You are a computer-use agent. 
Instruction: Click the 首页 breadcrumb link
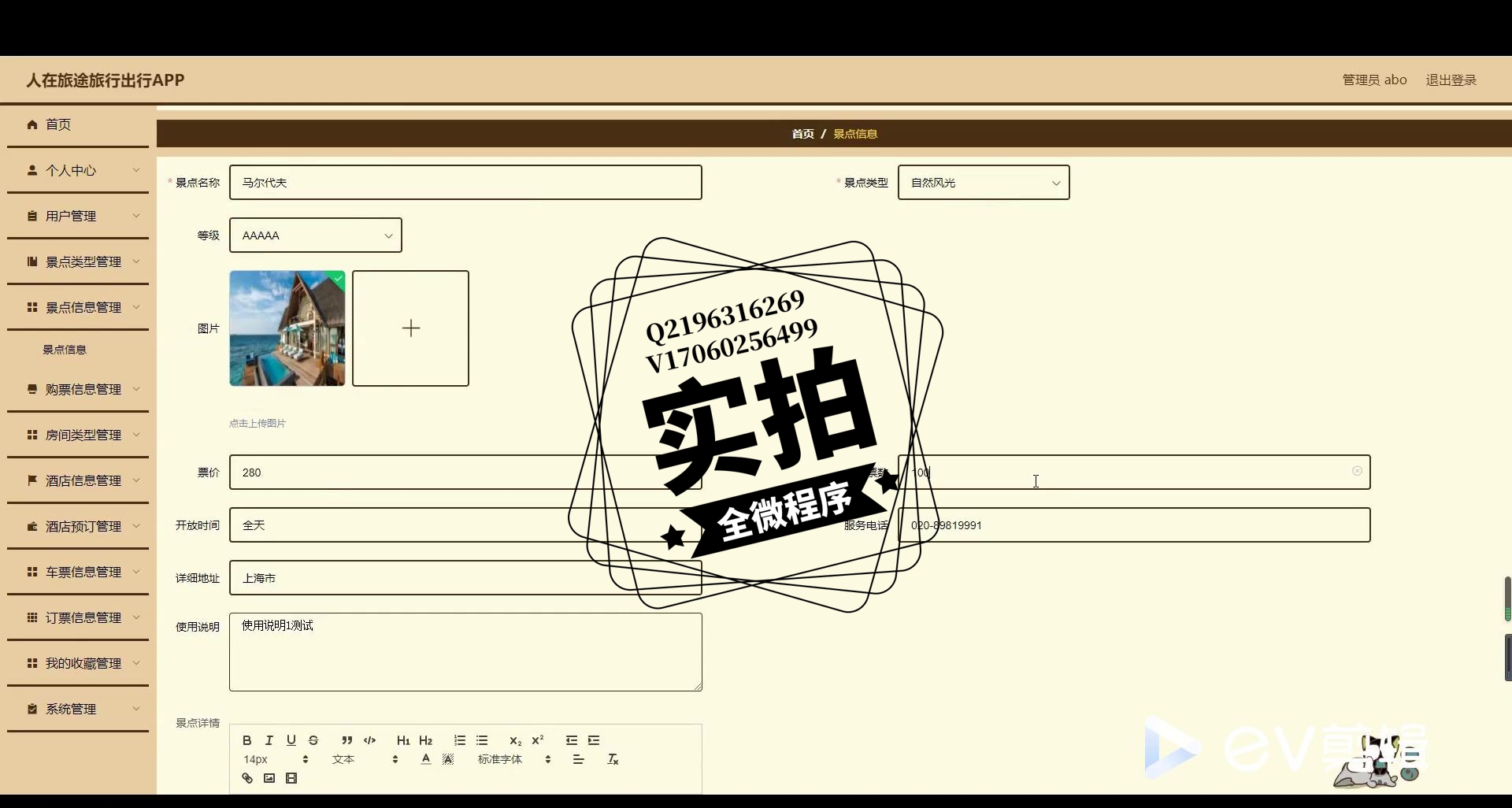tap(802, 134)
